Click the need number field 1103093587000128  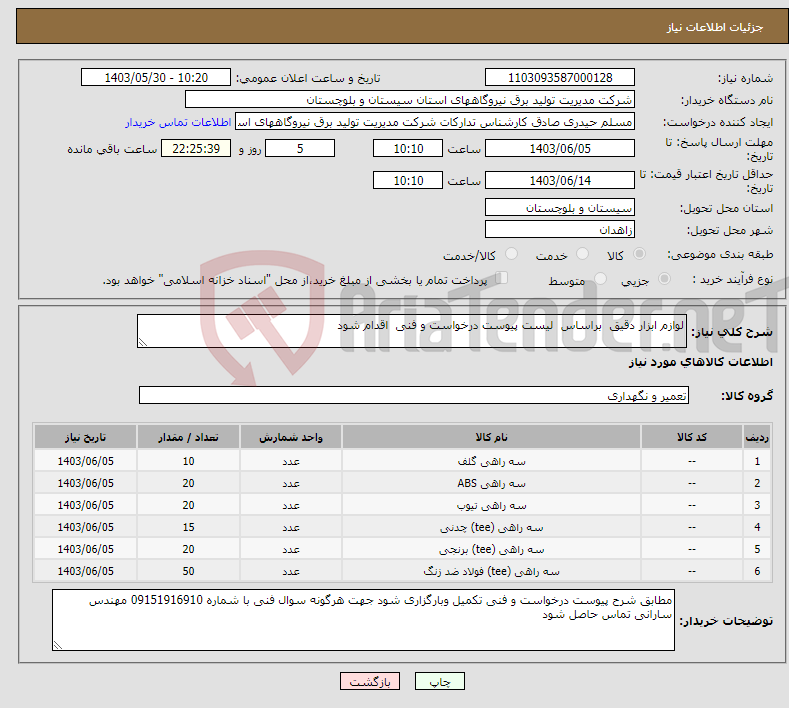click(560, 77)
